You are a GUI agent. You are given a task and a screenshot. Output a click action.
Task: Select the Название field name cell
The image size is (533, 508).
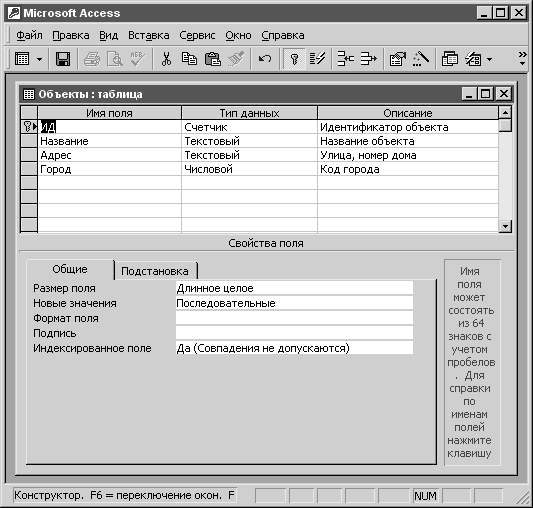pyautogui.click(x=109, y=141)
